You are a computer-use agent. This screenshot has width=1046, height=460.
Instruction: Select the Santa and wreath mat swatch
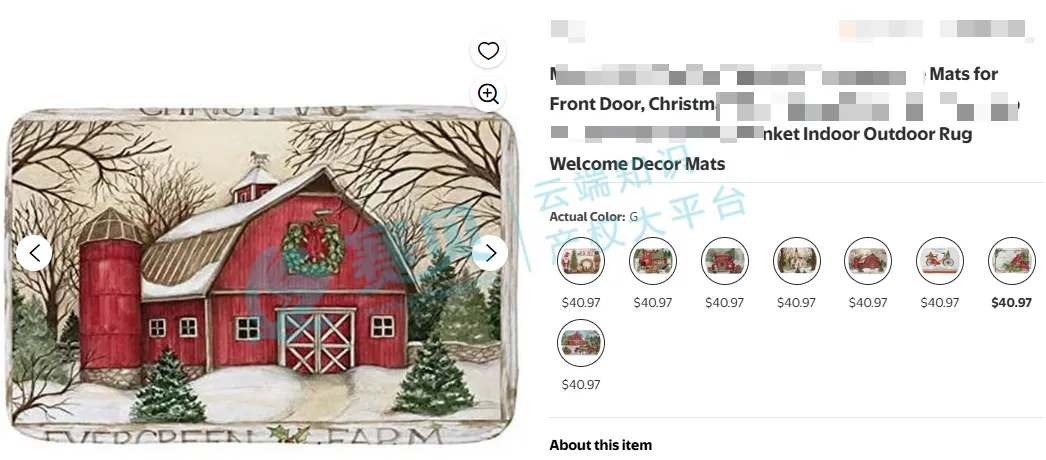click(x=581, y=262)
